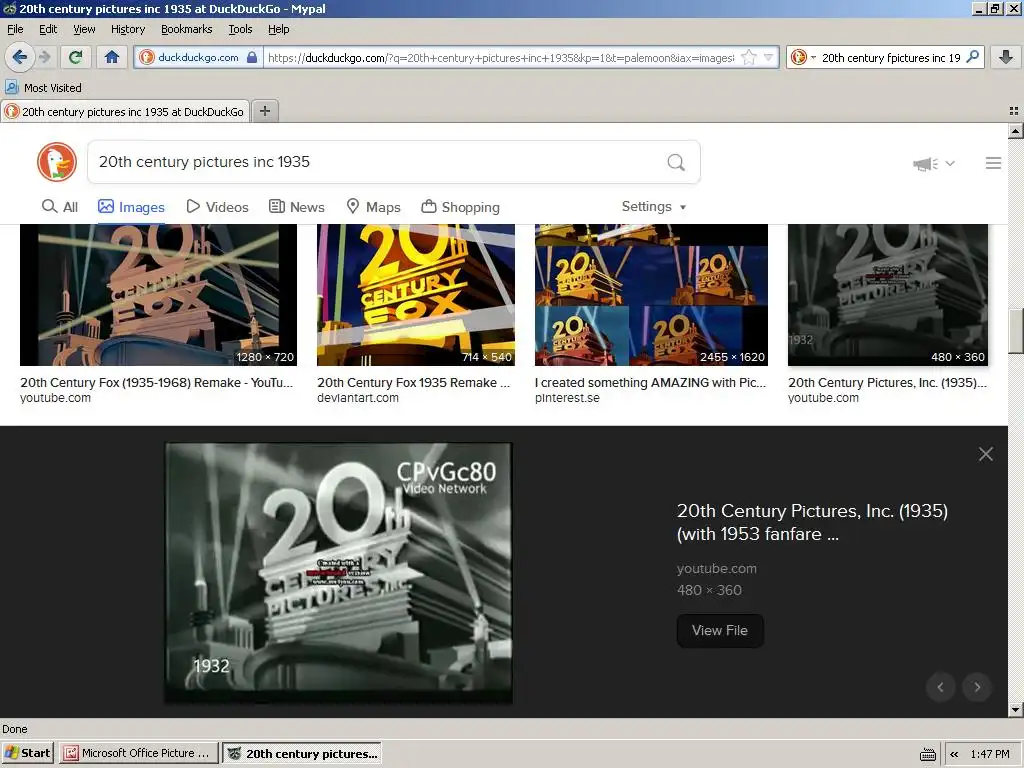Click the 20th century pictures taskbar item
Image resolution: width=1024 pixels, height=768 pixels.
302,753
